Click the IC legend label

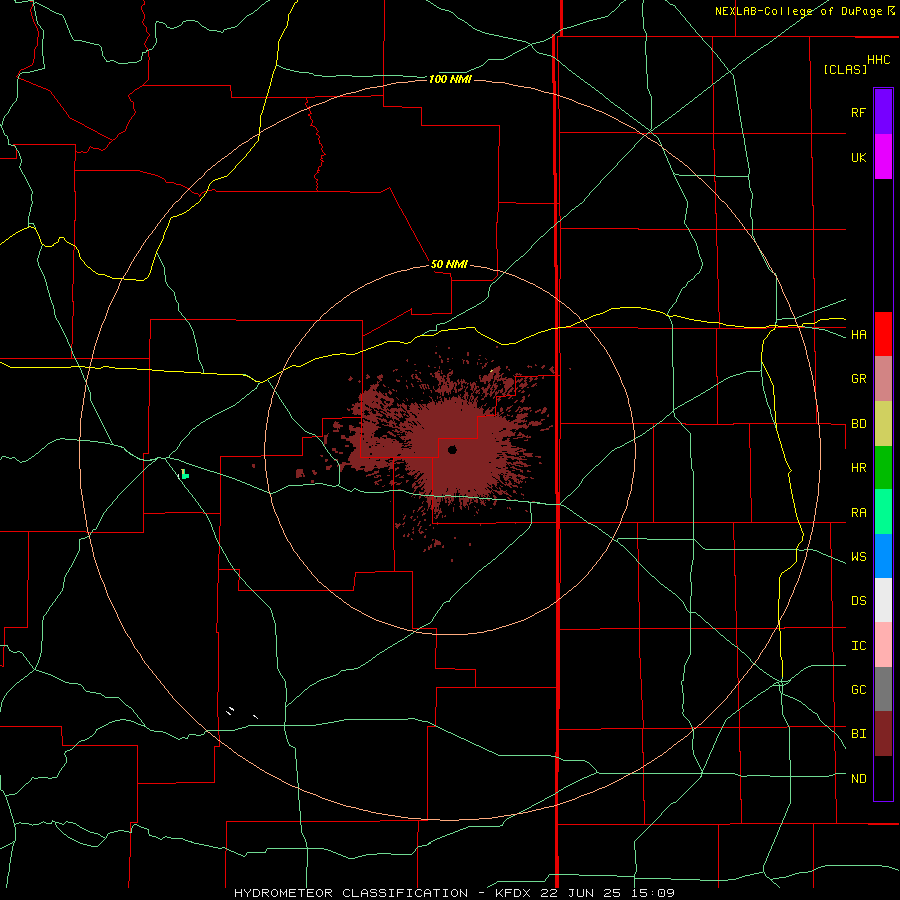[x=858, y=646]
